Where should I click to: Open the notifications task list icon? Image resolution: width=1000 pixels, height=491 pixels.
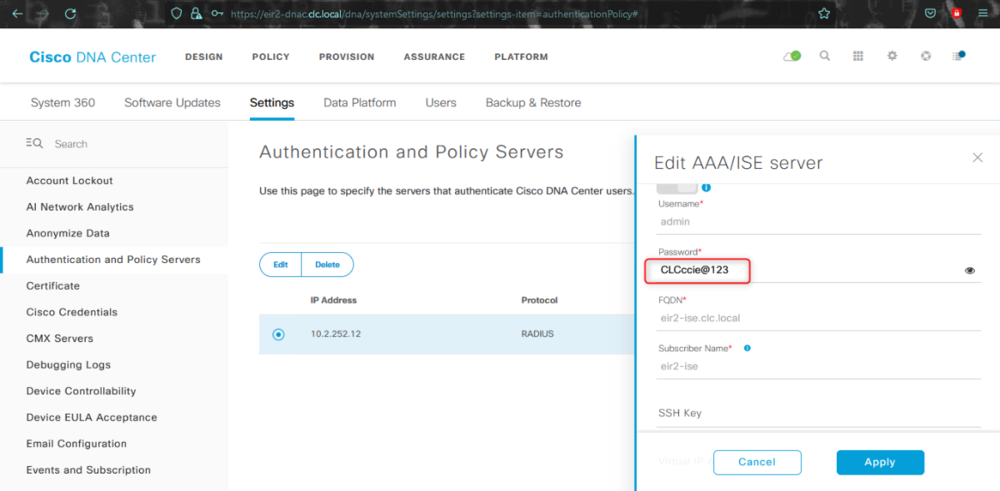pos(959,56)
